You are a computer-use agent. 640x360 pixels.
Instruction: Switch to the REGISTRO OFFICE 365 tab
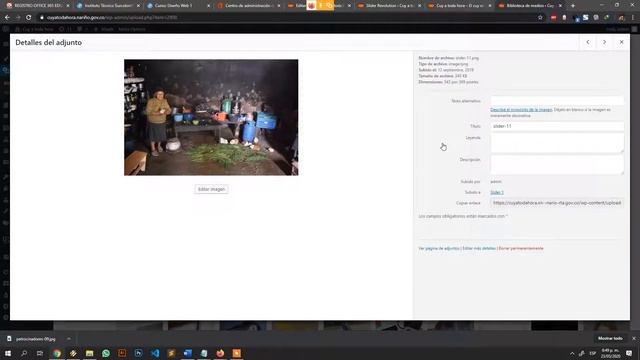point(38,6)
